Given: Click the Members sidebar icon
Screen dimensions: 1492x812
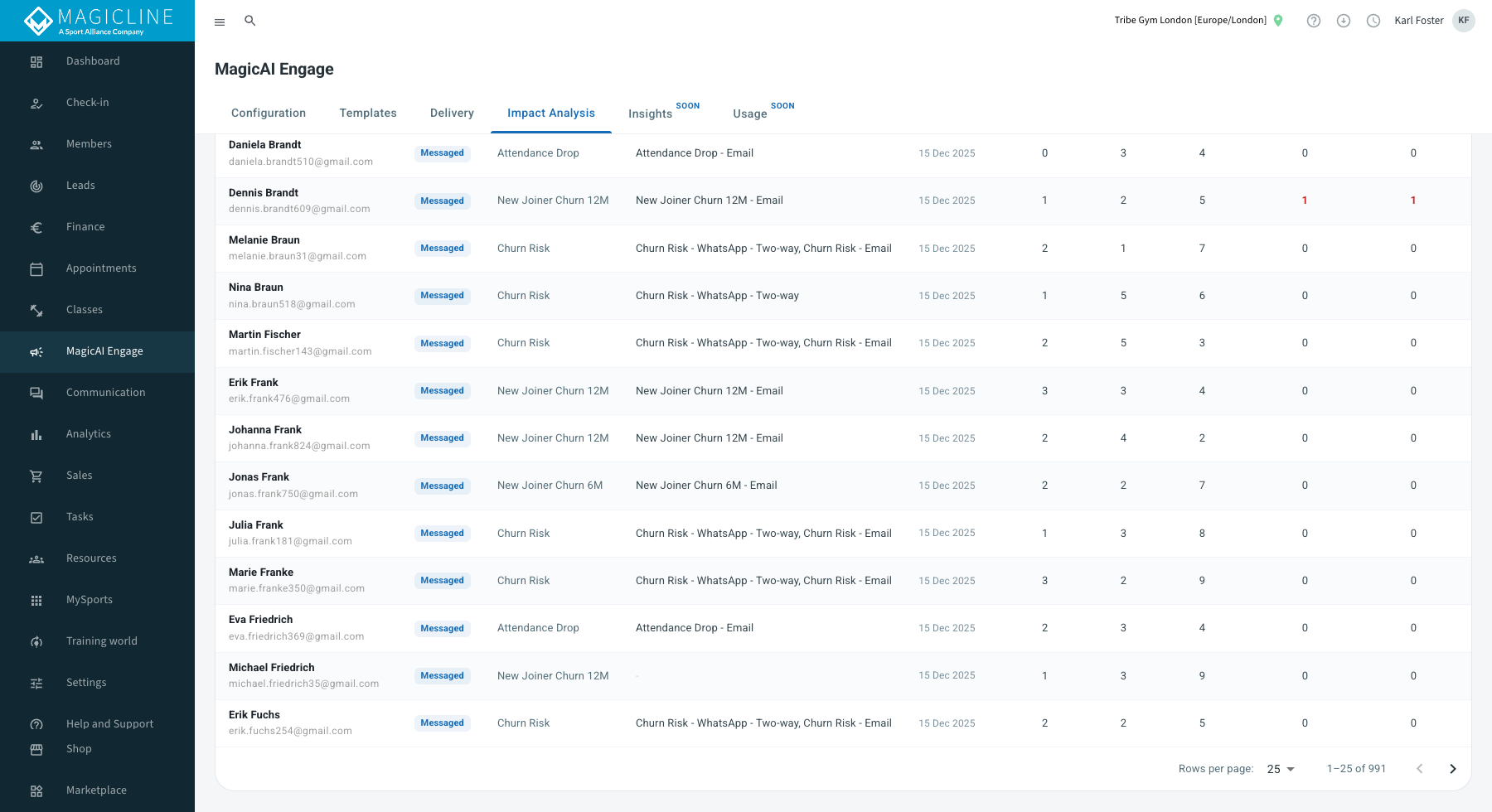Looking at the screenshot, I should point(36,144).
